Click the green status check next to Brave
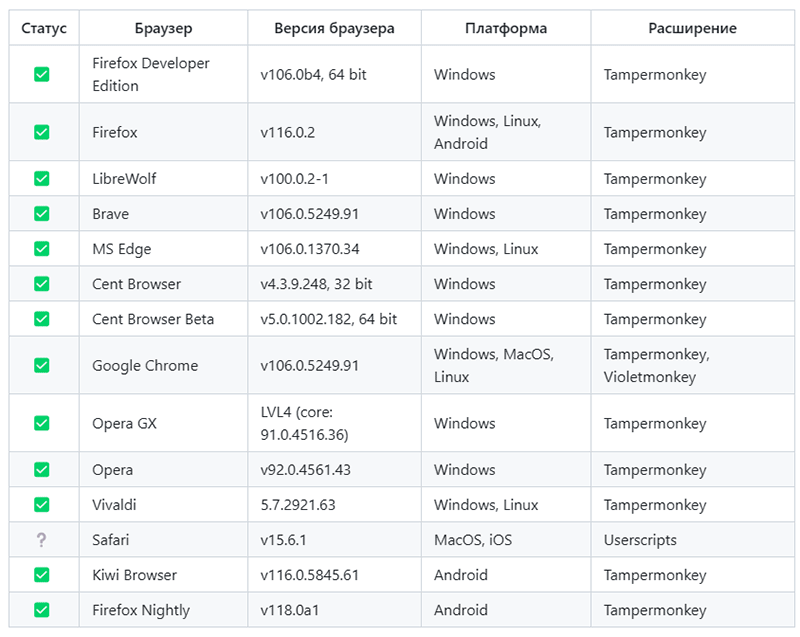The height and width of the screenshot is (637, 800). click(41, 214)
